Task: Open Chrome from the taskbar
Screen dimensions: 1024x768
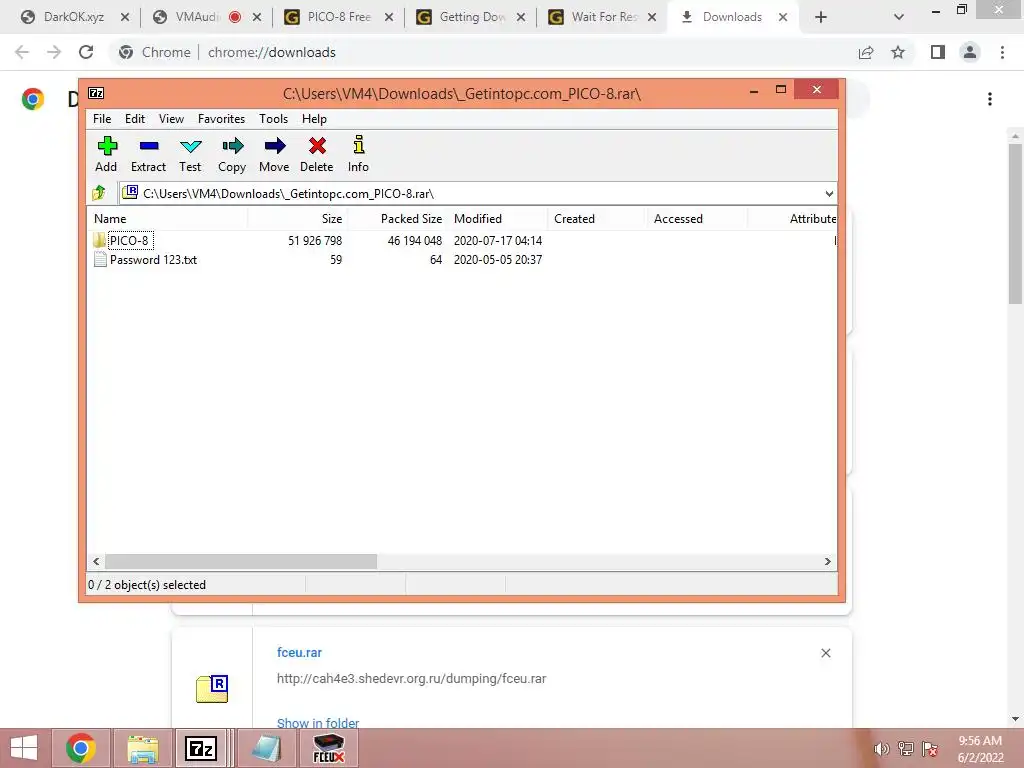Action: pos(81,748)
